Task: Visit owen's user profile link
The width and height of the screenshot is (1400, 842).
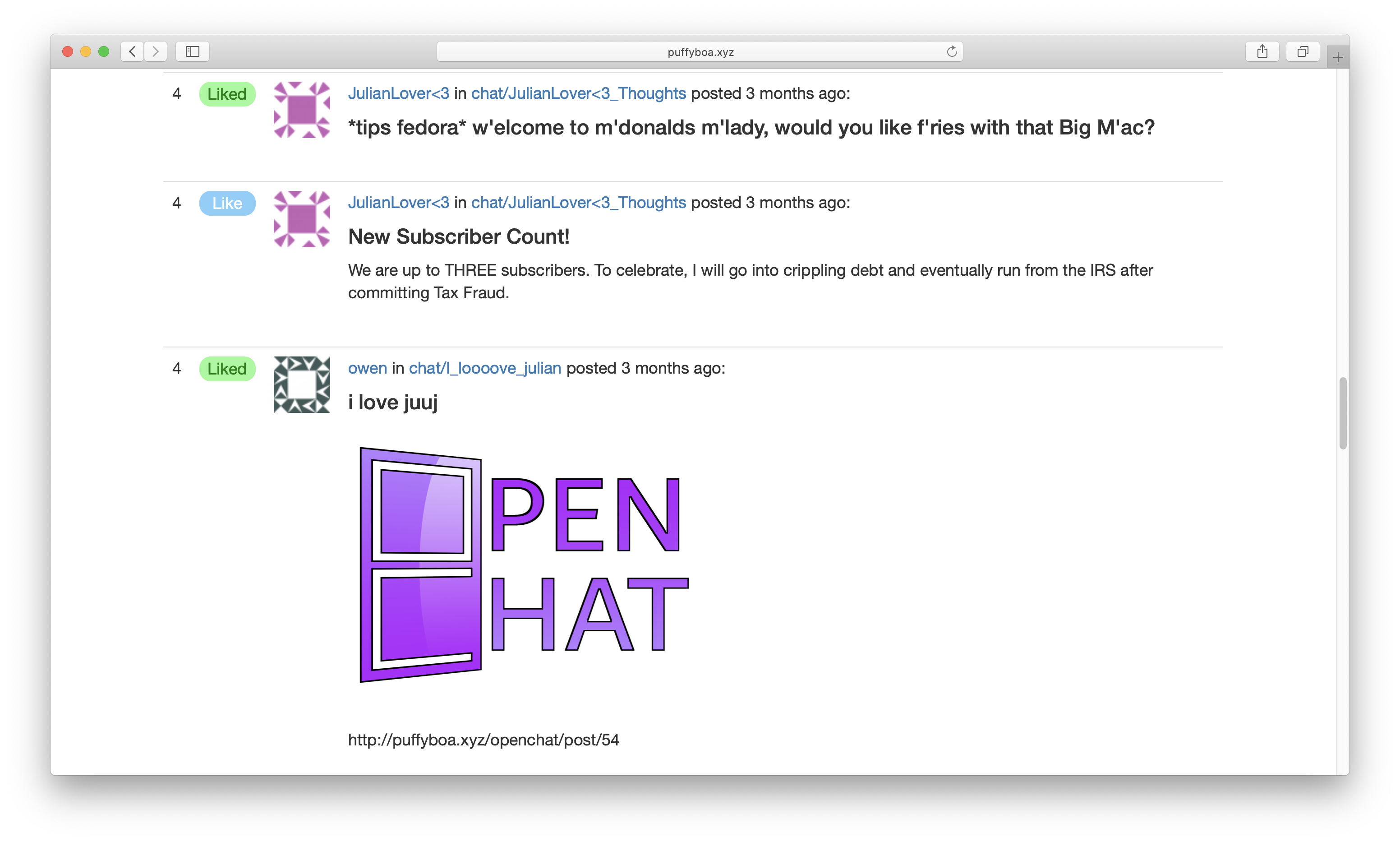Action: pyautogui.click(x=368, y=368)
